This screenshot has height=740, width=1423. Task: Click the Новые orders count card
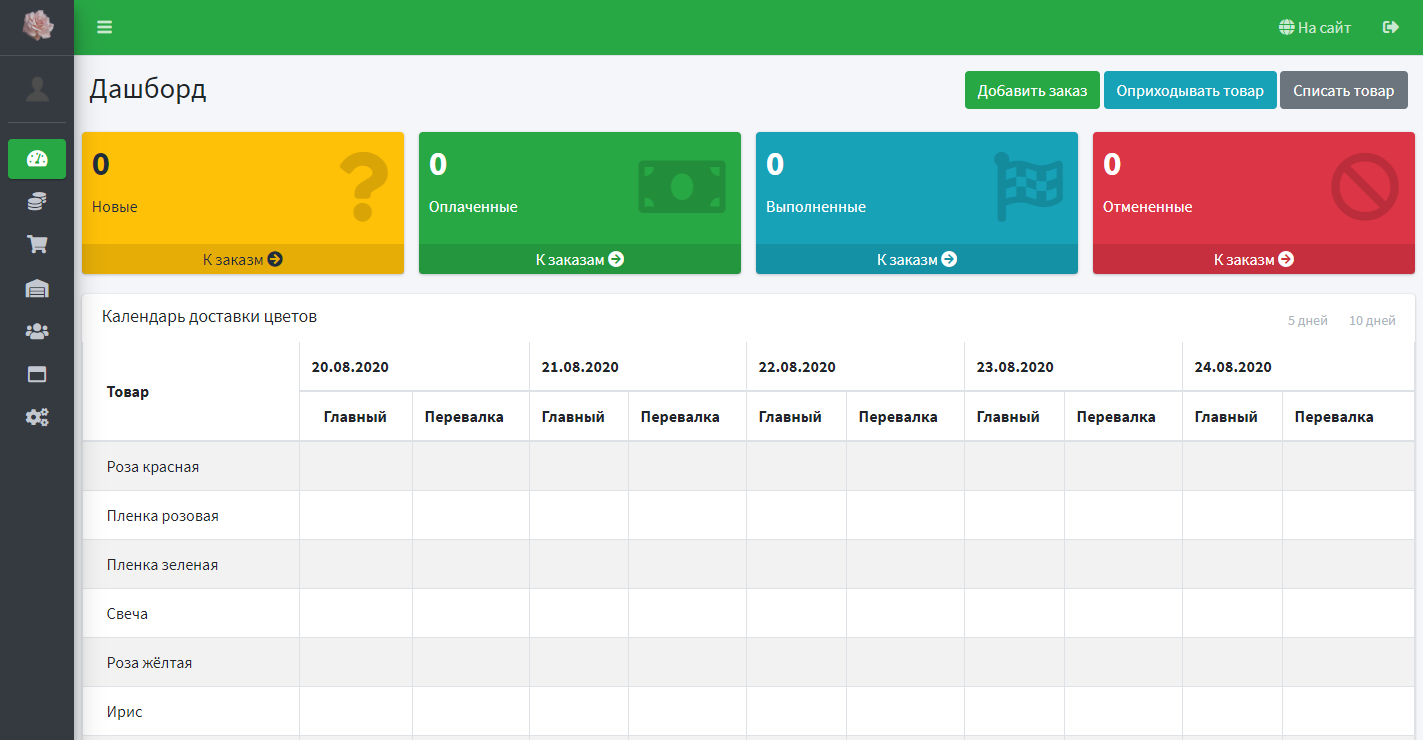click(x=243, y=203)
